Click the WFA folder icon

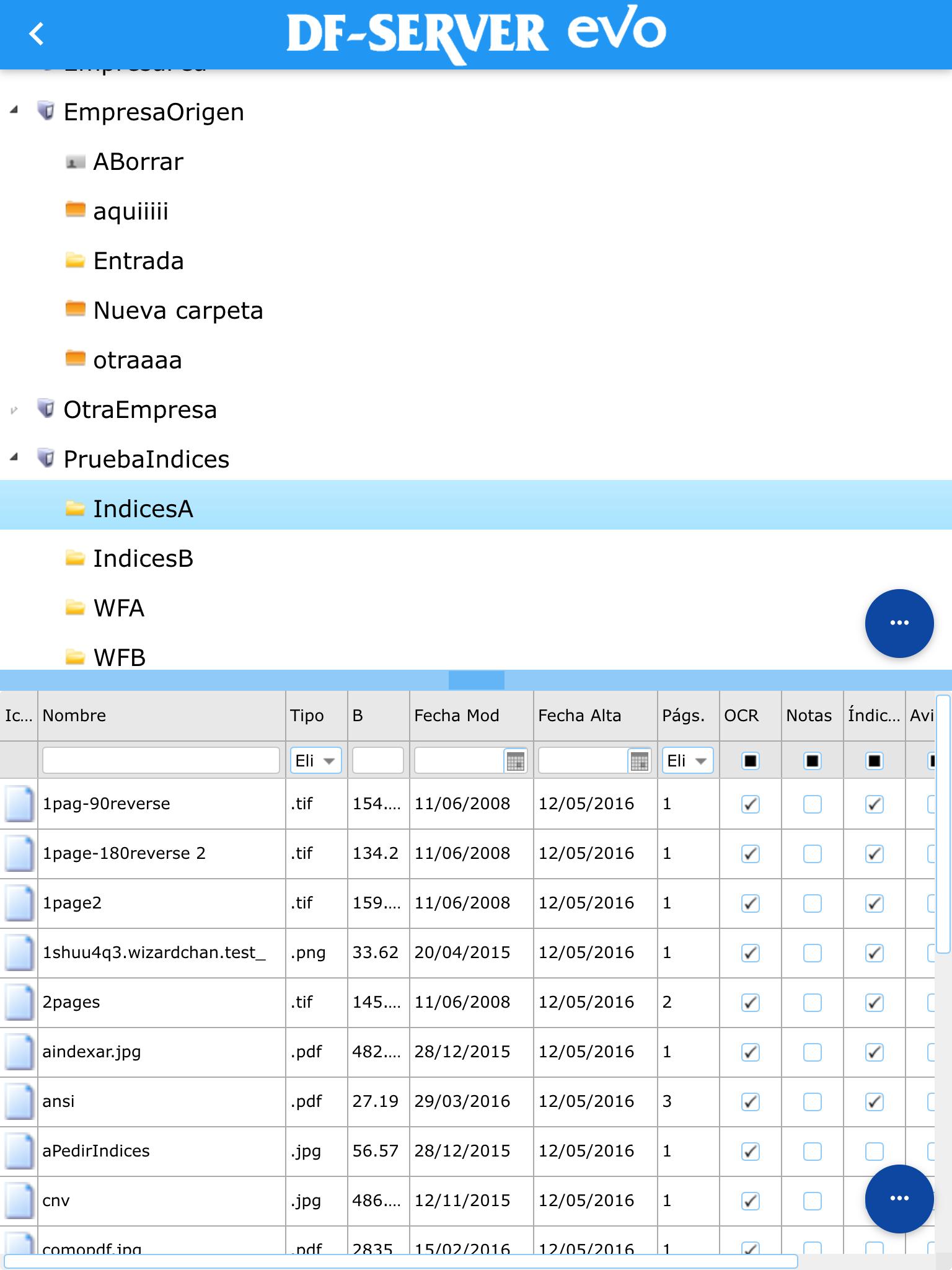[75, 608]
